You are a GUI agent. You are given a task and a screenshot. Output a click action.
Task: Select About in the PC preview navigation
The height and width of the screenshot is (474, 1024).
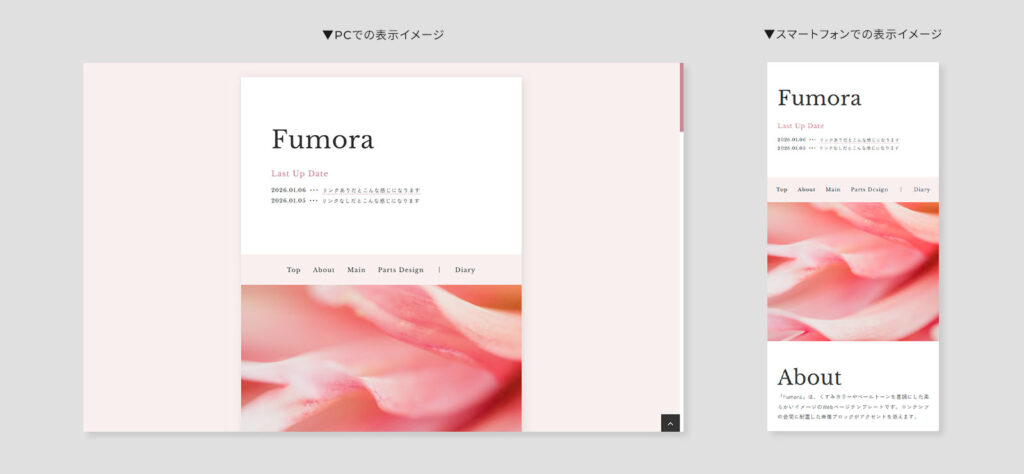[323, 270]
